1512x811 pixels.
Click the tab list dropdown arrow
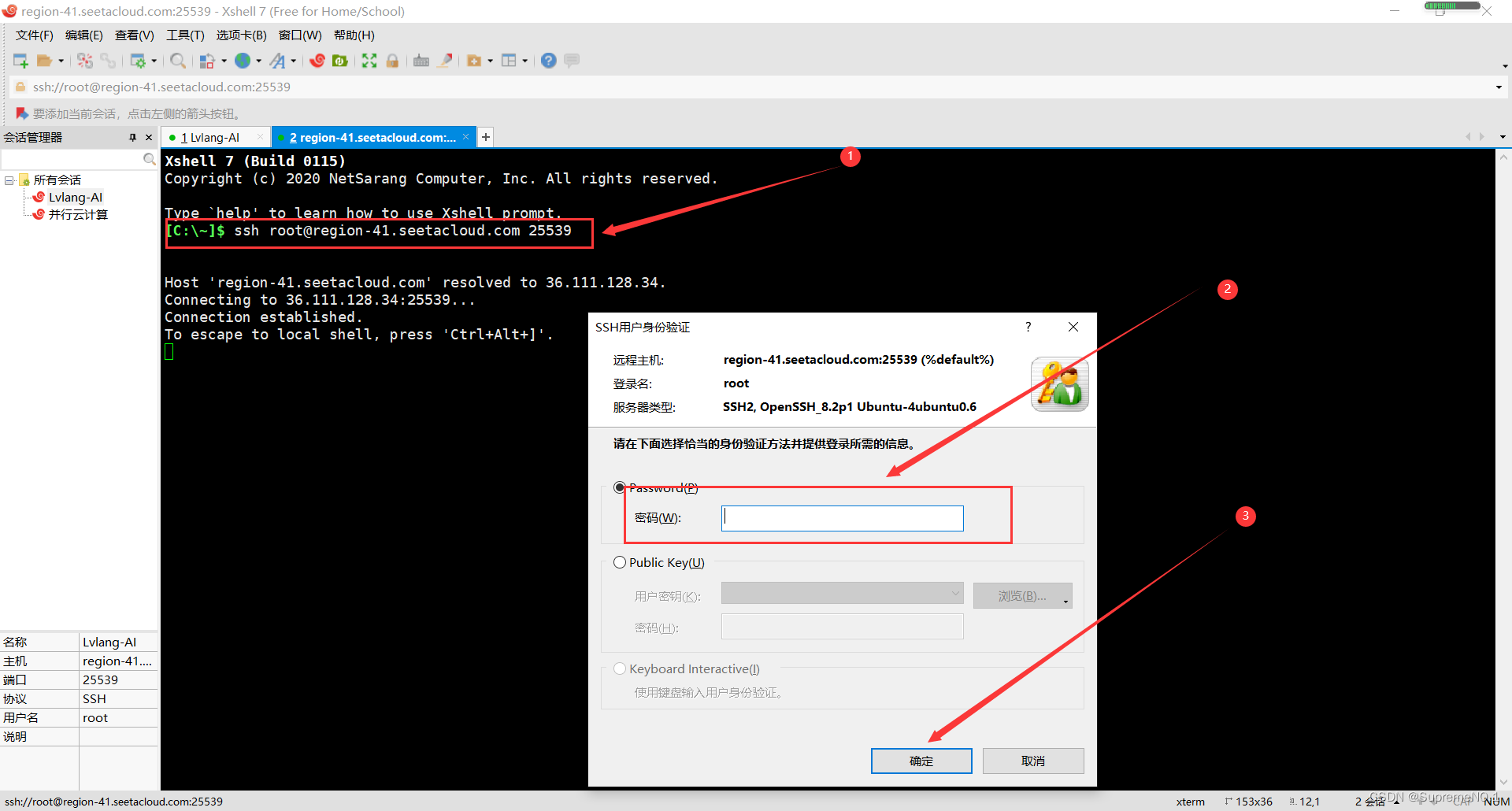coord(1503,137)
